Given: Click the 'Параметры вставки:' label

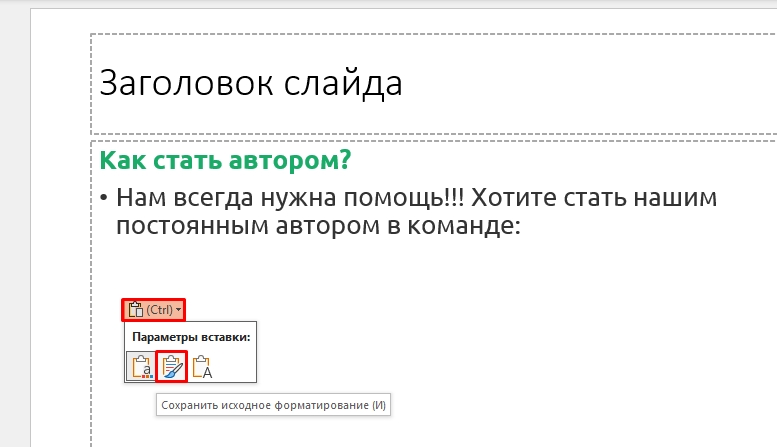Looking at the screenshot, I should [191, 337].
